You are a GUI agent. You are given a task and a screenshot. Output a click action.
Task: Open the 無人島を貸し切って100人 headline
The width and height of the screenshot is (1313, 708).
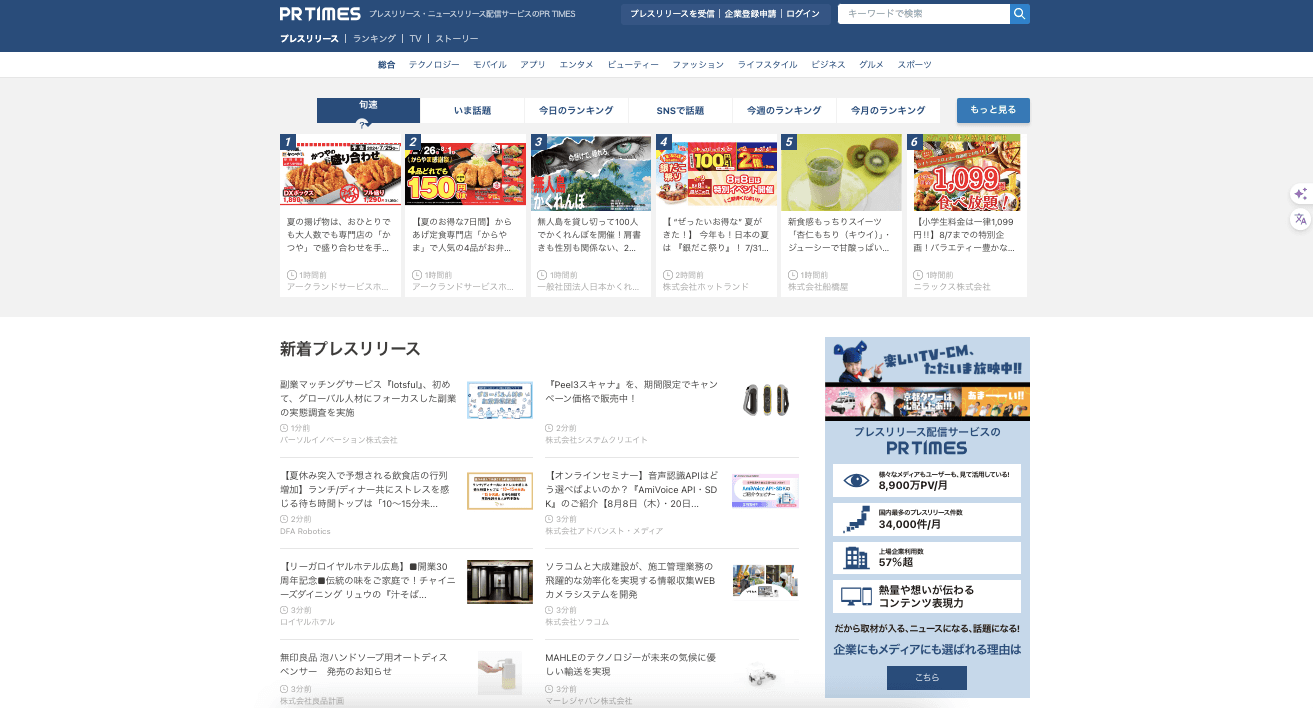591,234
